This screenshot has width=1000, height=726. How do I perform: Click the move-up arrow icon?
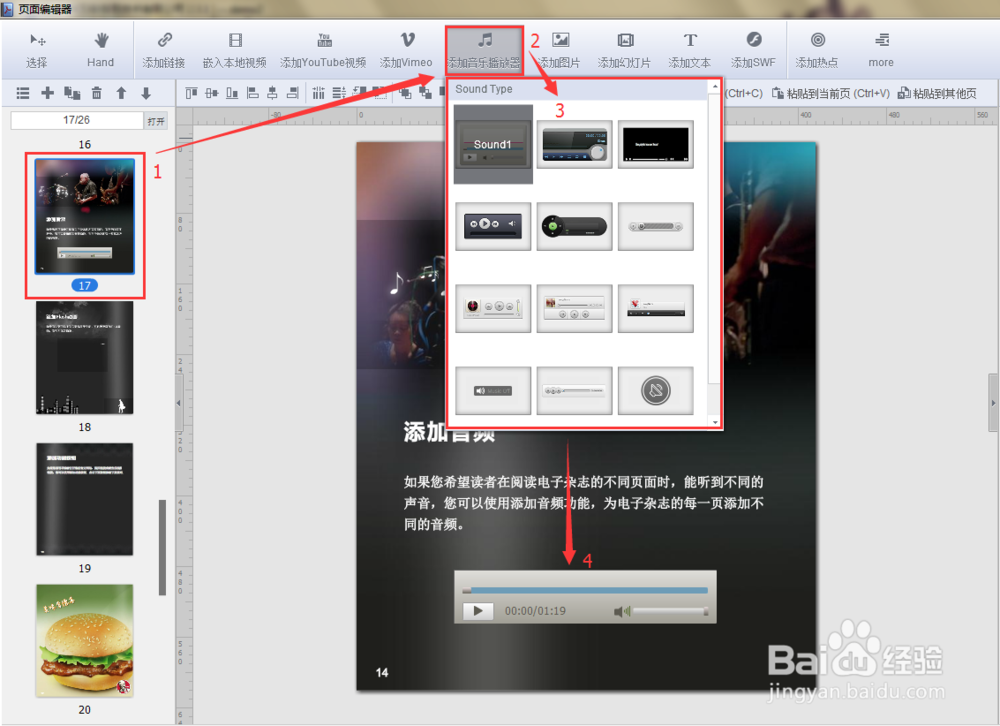pyautogui.click(x=120, y=92)
